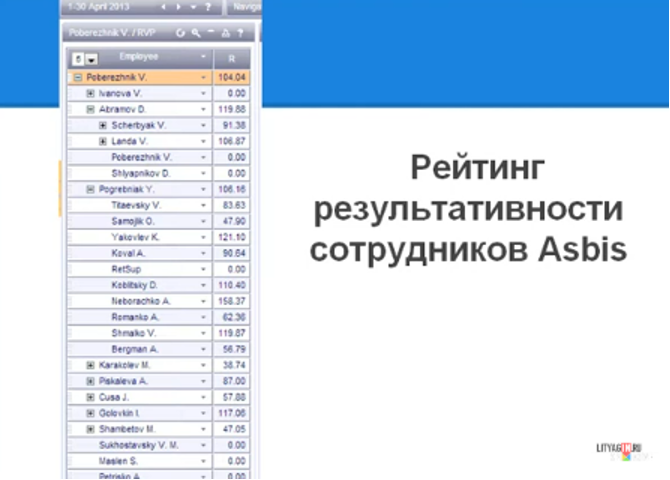Open help in the 1-30 April 2013 bar

click(x=208, y=7)
